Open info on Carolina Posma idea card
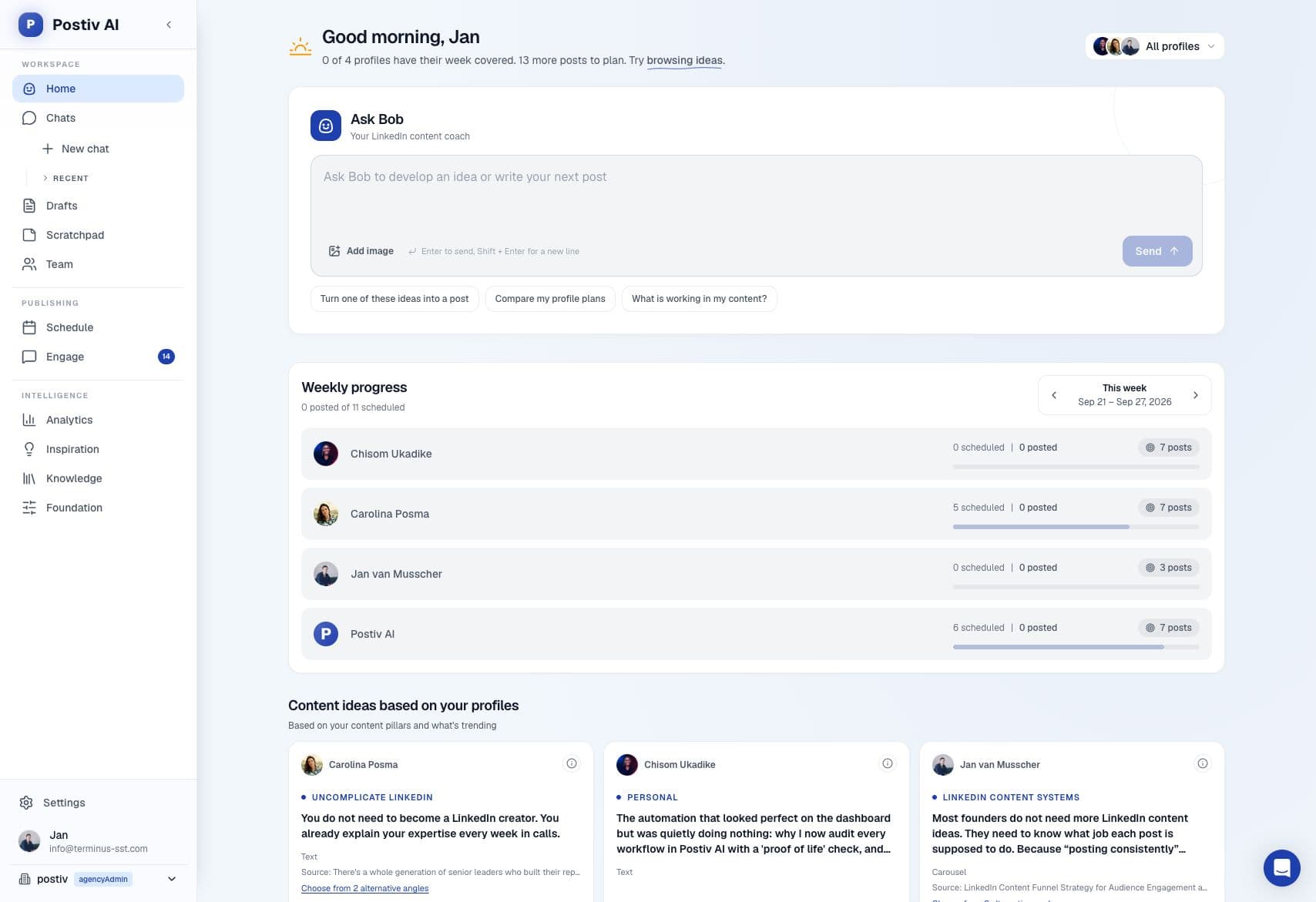 coord(572,763)
